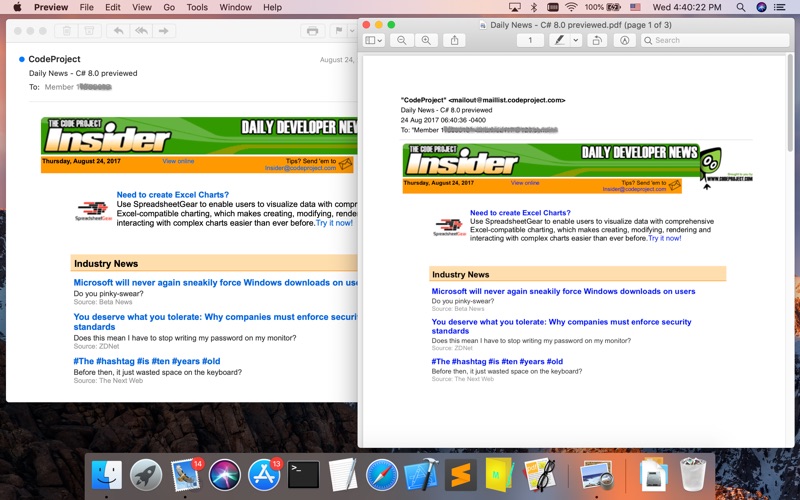Open the Wi-Fi status menu

tap(571, 7)
